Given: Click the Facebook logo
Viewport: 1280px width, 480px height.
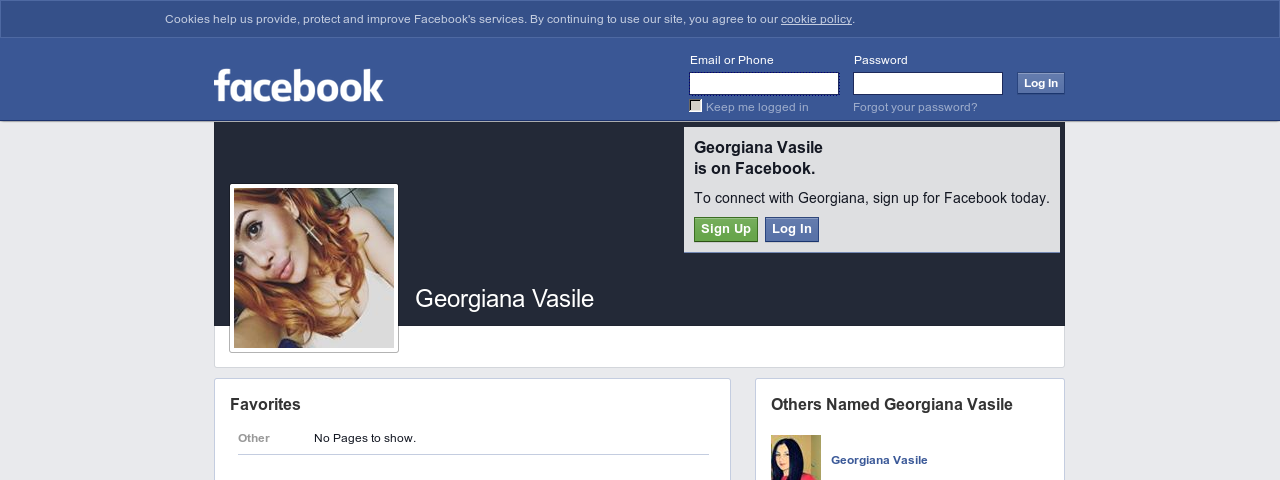Looking at the screenshot, I should coord(298,85).
